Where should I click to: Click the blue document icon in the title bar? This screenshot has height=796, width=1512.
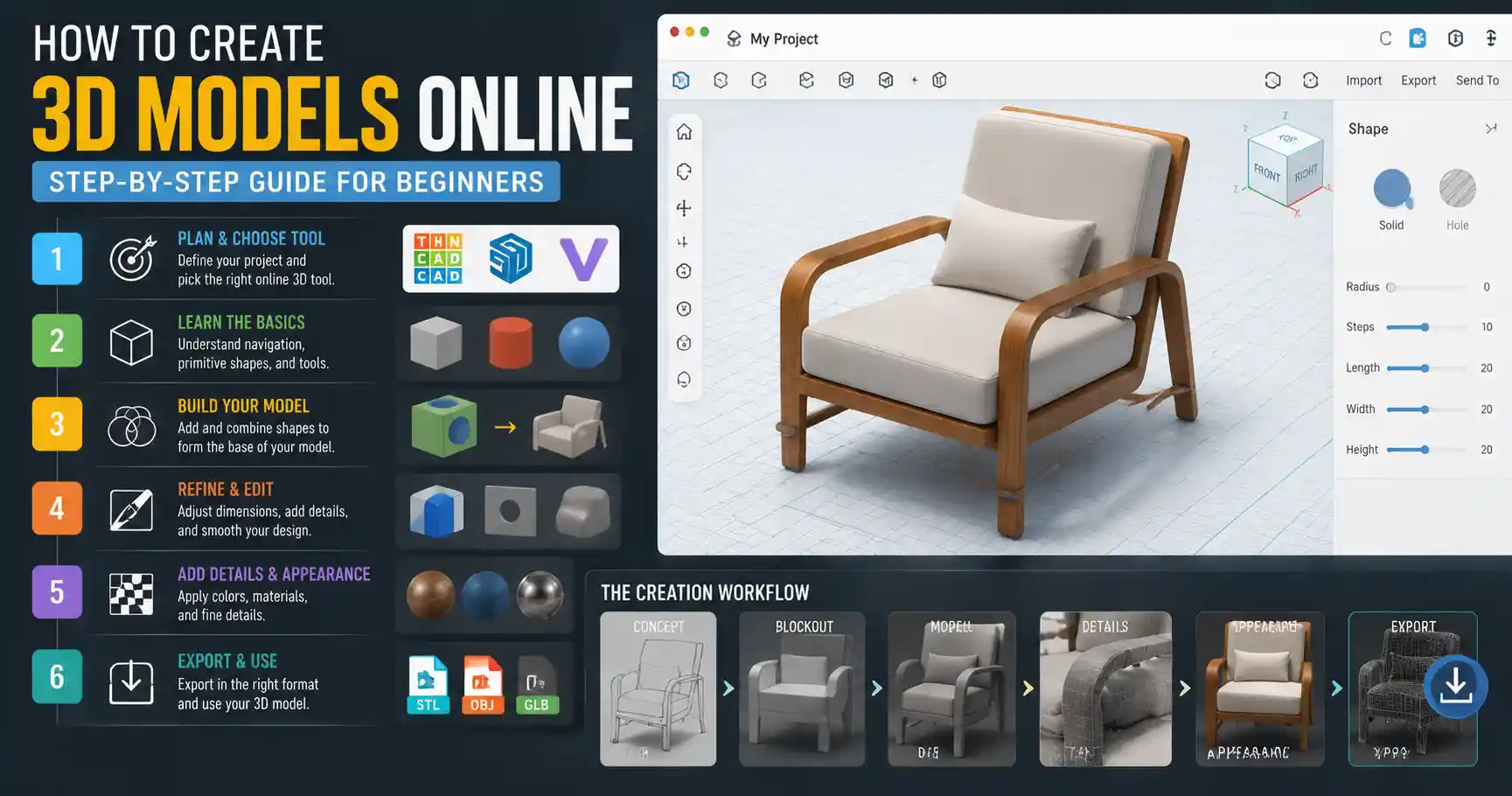(1418, 38)
